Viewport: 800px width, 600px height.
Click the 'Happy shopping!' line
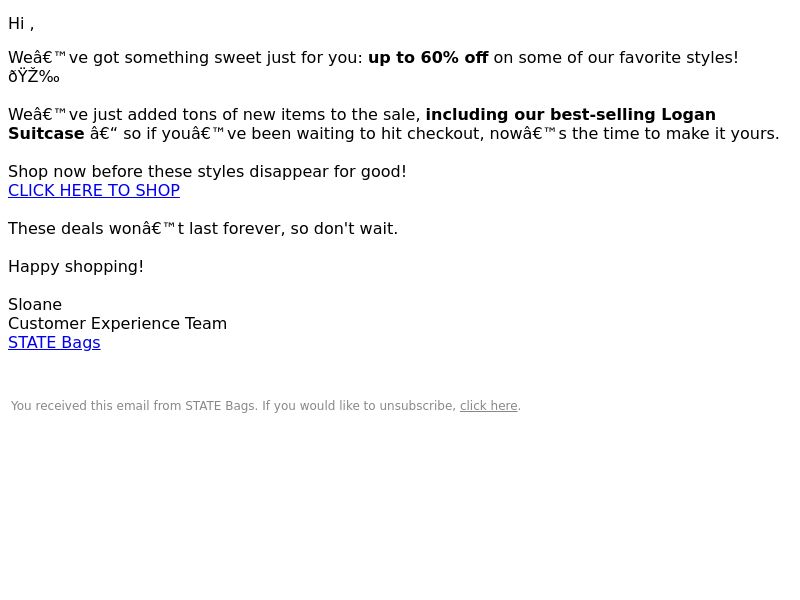76,266
